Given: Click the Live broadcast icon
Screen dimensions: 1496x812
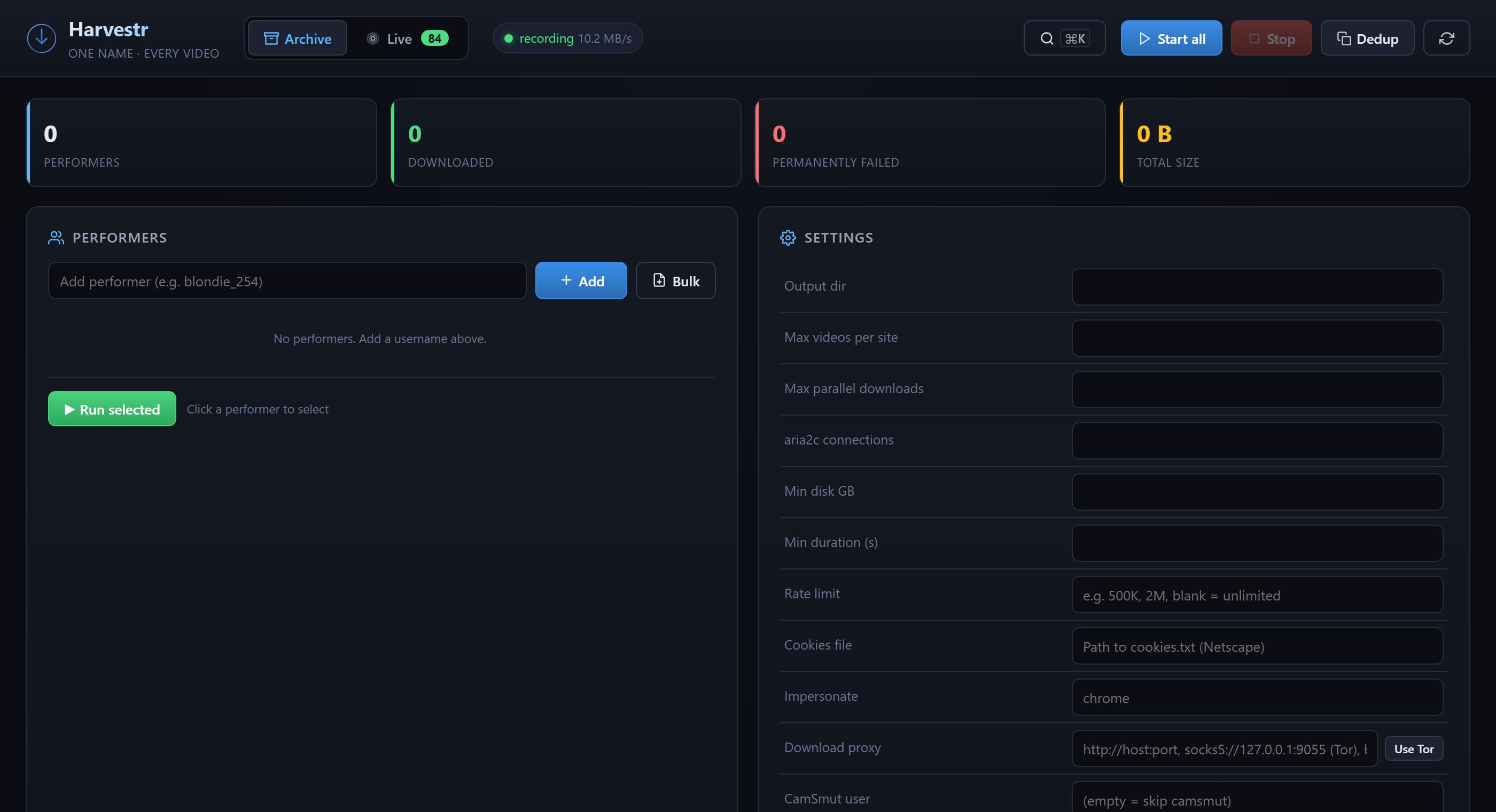Looking at the screenshot, I should [x=373, y=38].
